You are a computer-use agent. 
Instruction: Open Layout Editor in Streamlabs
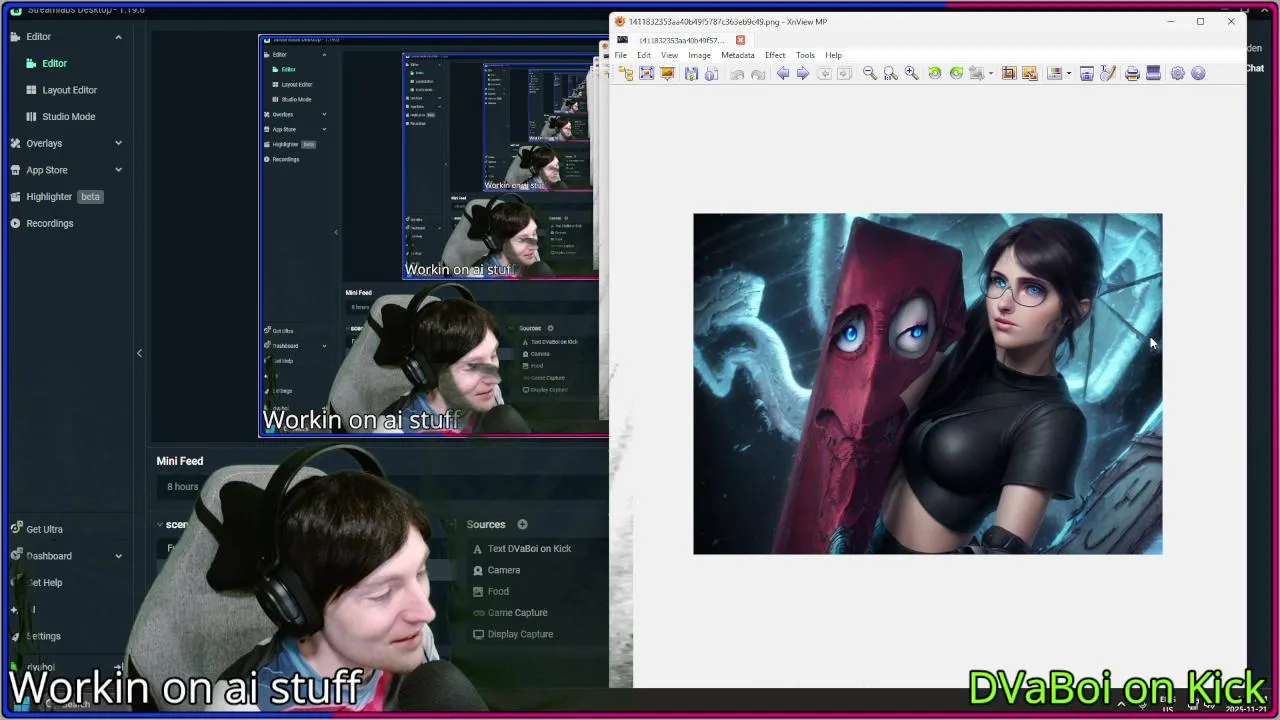click(69, 90)
